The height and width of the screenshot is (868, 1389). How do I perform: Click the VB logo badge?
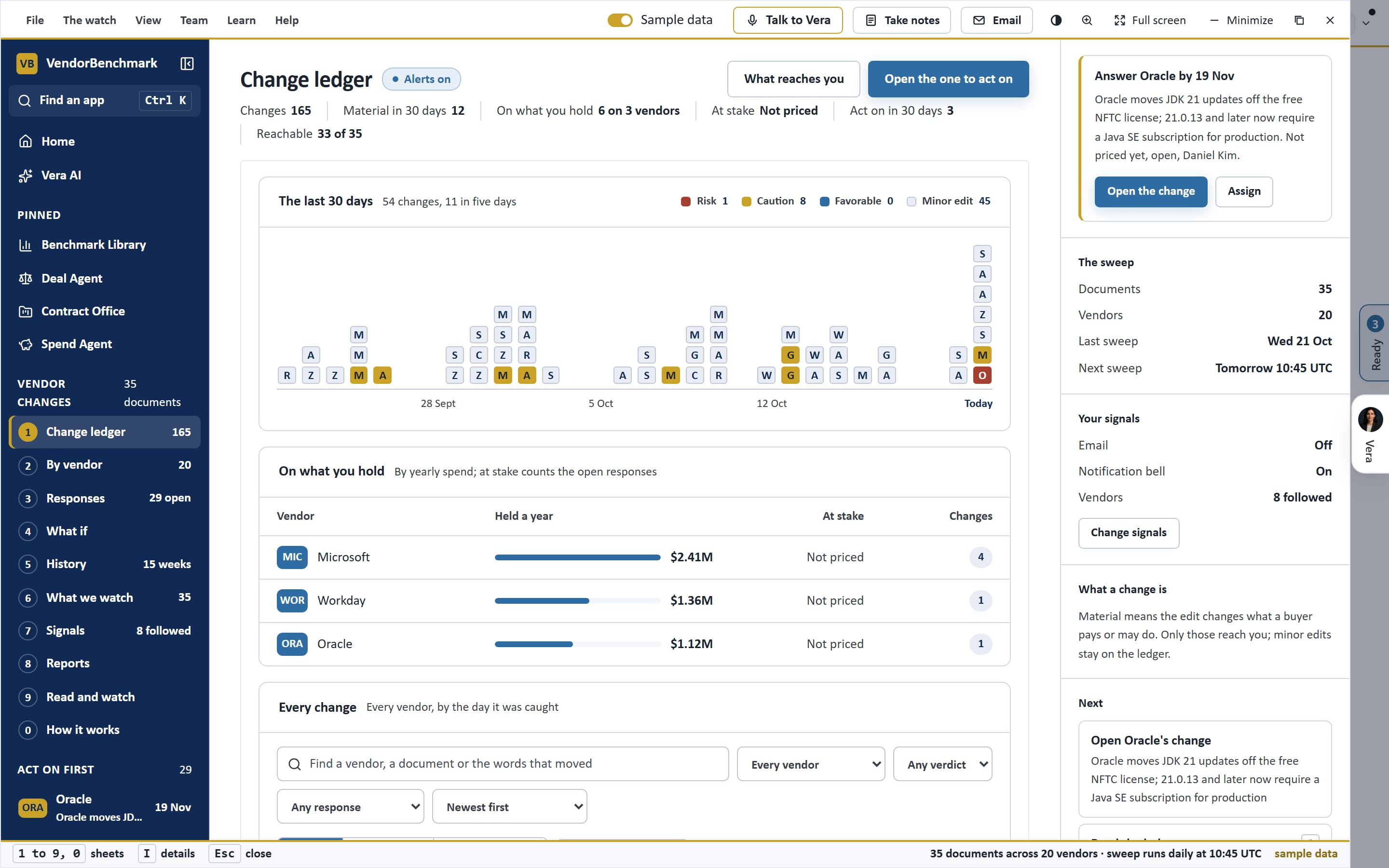pyautogui.click(x=27, y=63)
